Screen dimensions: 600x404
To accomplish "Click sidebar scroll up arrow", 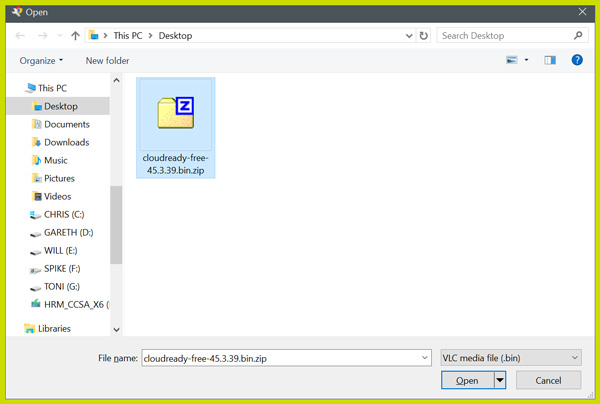I will click(x=116, y=80).
